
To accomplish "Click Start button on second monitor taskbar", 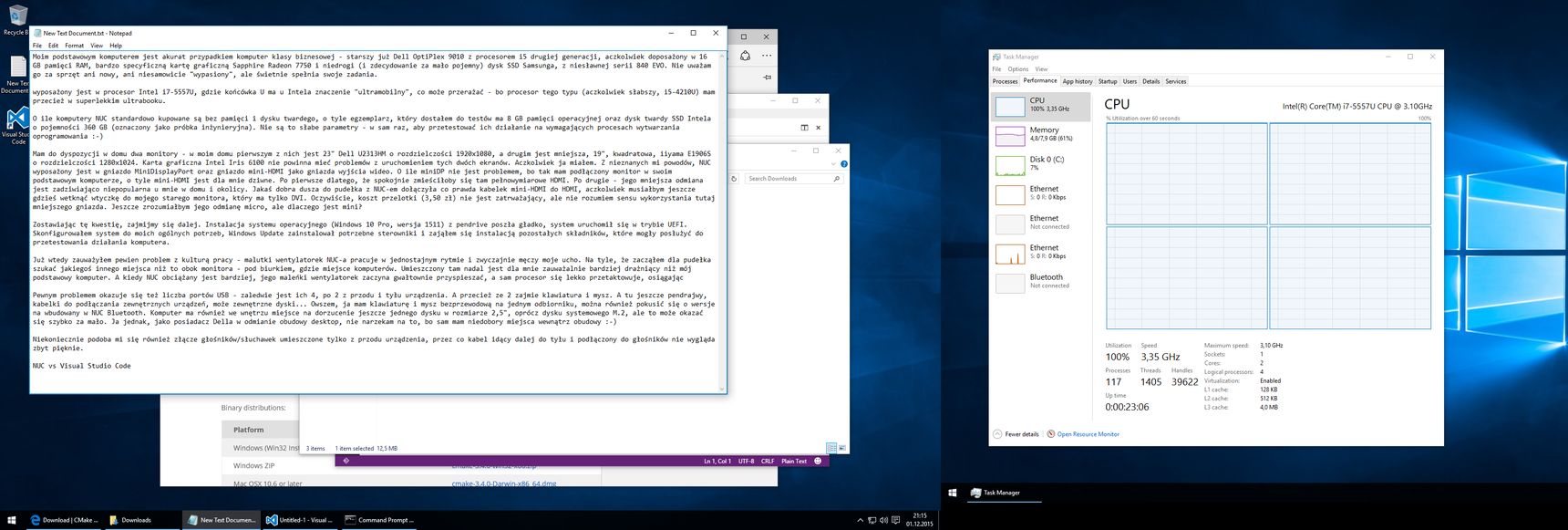I will (953, 493).
